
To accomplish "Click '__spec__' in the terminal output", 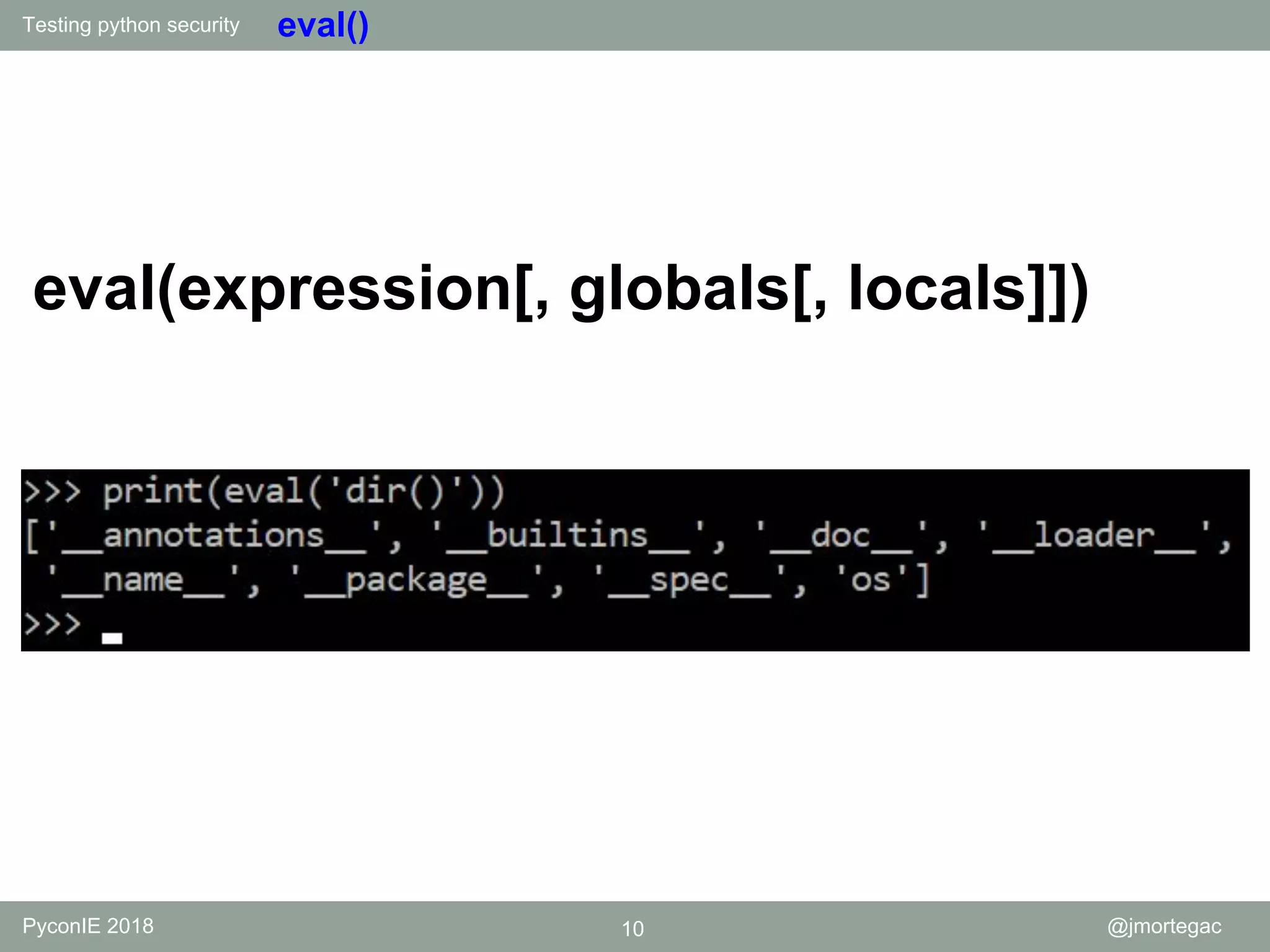I will click(690, 581).
